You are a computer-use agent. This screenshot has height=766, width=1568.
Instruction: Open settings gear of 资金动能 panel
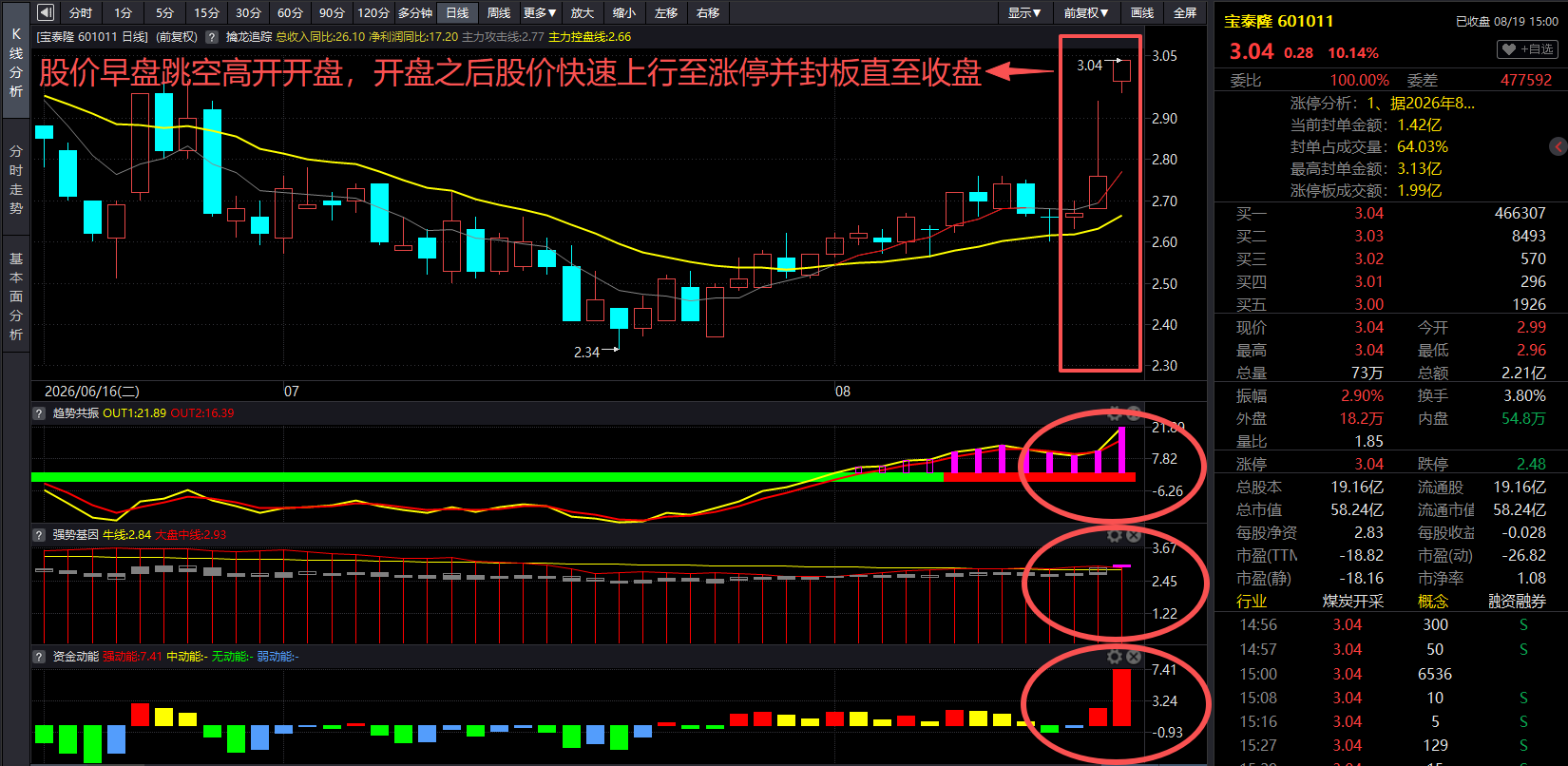click(x=1115, y=657)
